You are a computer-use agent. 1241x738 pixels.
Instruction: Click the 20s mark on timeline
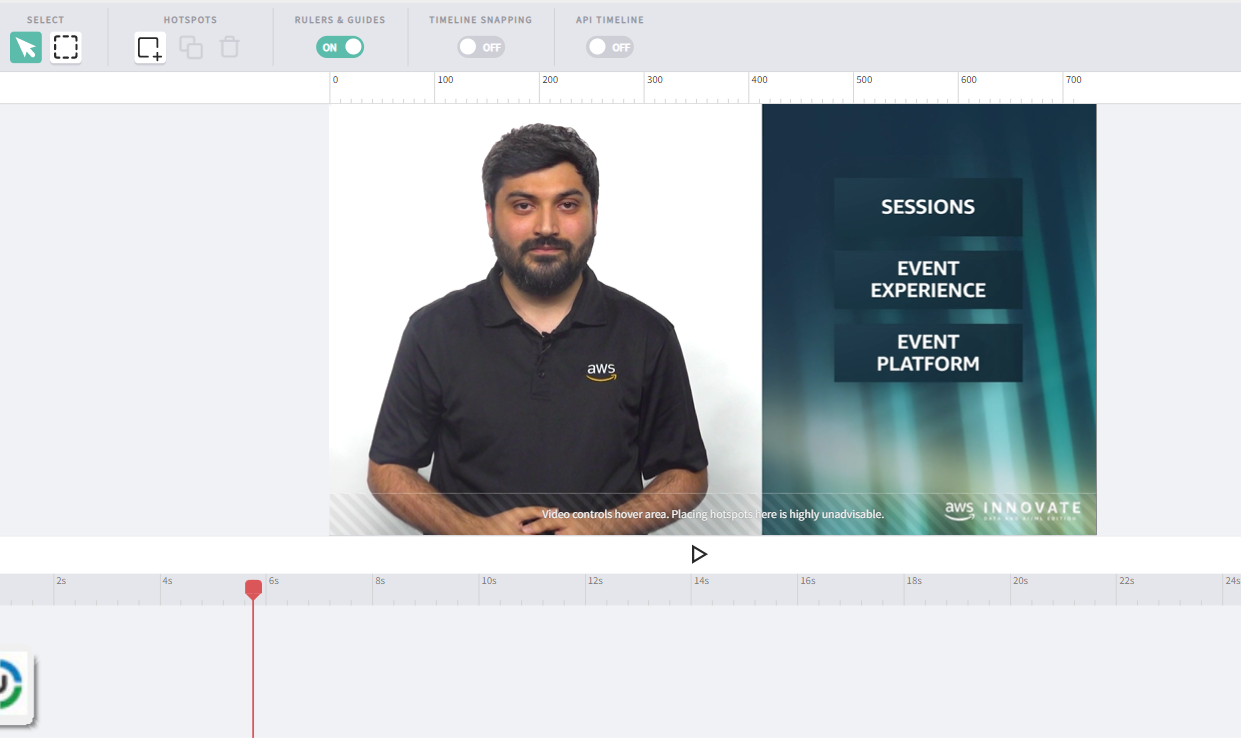click(x=1020, y=581)
